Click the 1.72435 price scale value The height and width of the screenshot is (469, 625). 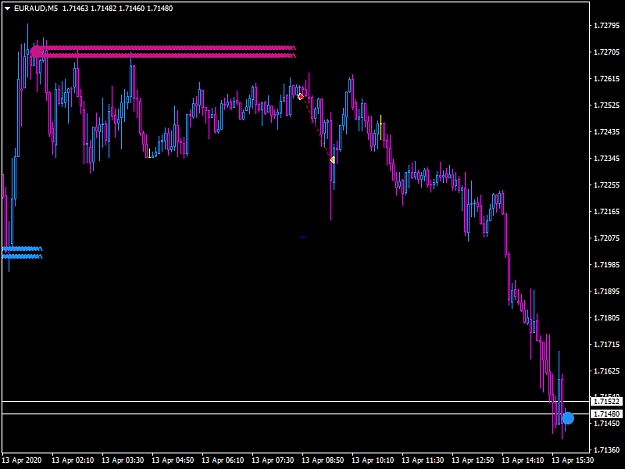coord(607,132)
